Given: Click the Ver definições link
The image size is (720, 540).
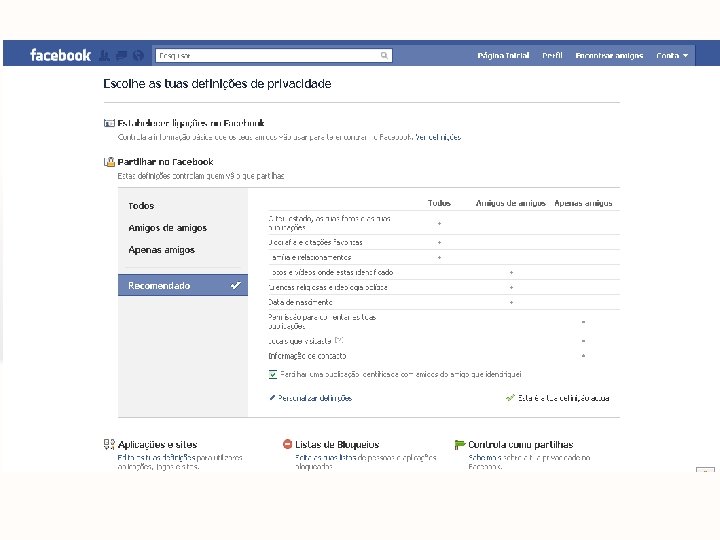Looking at the screenshot, I should click(439, 137).
